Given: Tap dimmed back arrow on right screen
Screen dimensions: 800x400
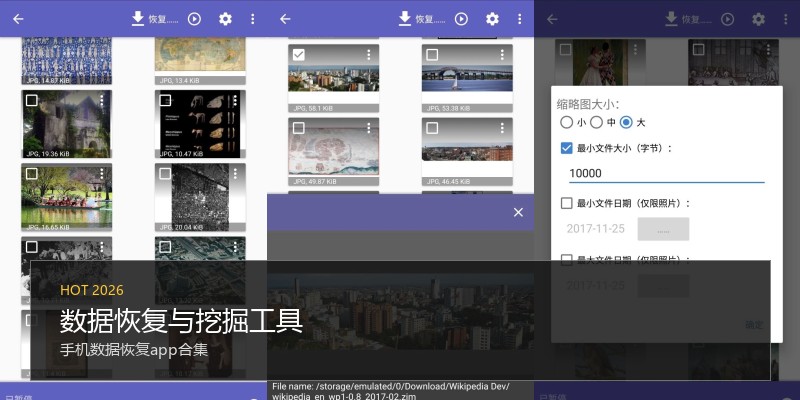Looking at the screenshot, I should click(x=552, y=19).
